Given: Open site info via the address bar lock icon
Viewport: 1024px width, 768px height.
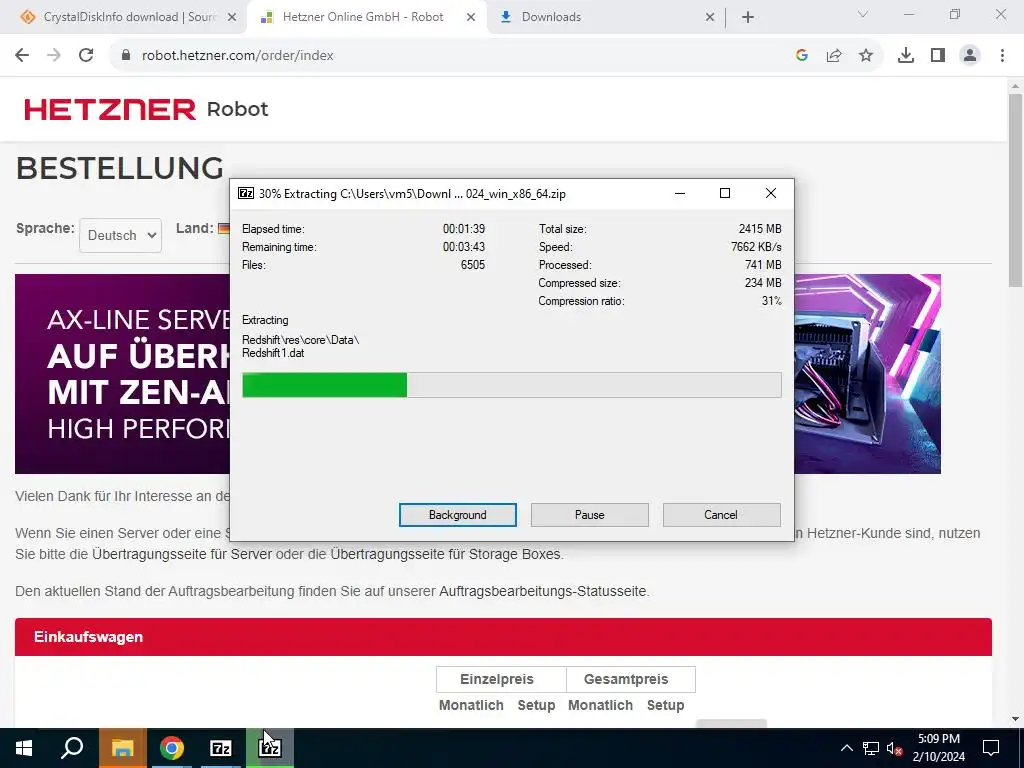Looking at the screenshot, I should pos(126,56).
